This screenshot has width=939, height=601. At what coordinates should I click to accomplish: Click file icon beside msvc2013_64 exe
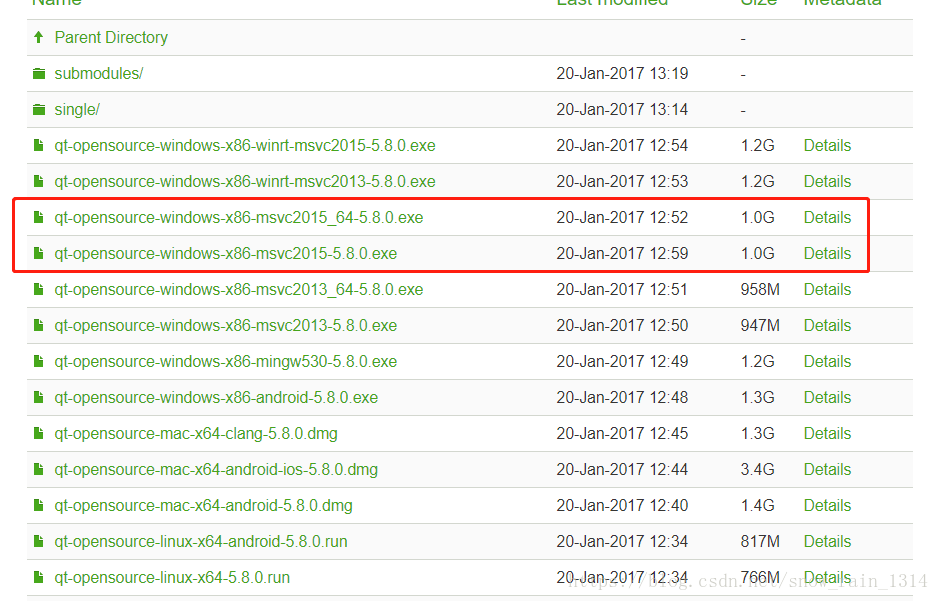pyautogui.click(x=39, y=290)
